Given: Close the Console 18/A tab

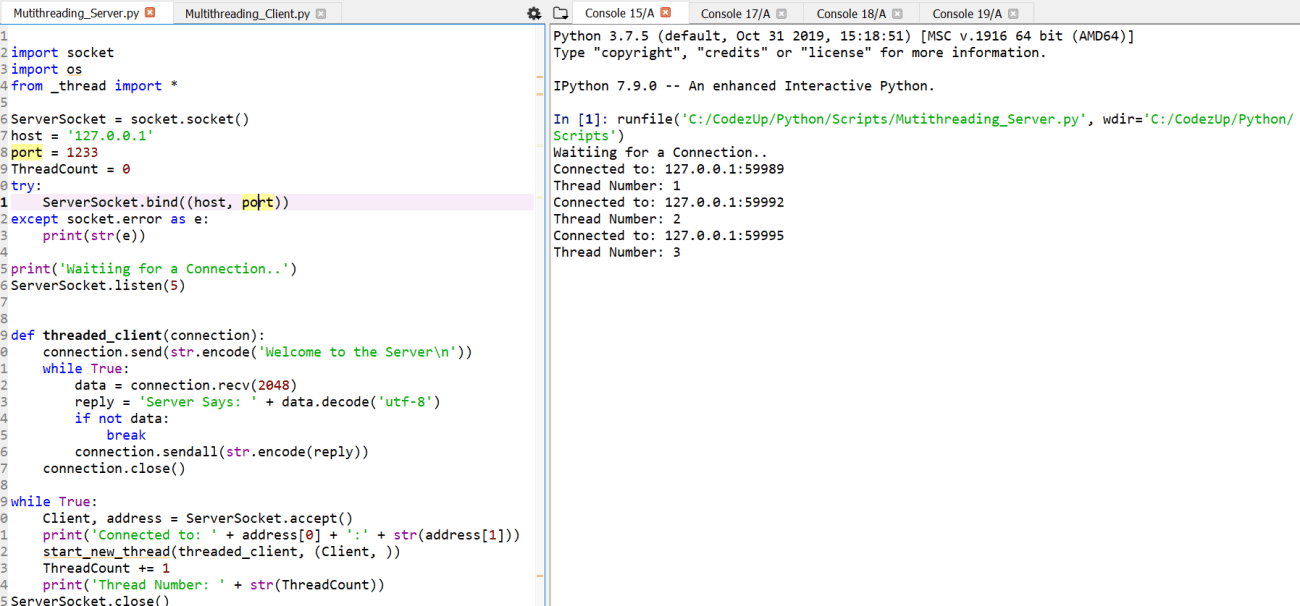Looking at the screenshot, I should click(898, 14).
